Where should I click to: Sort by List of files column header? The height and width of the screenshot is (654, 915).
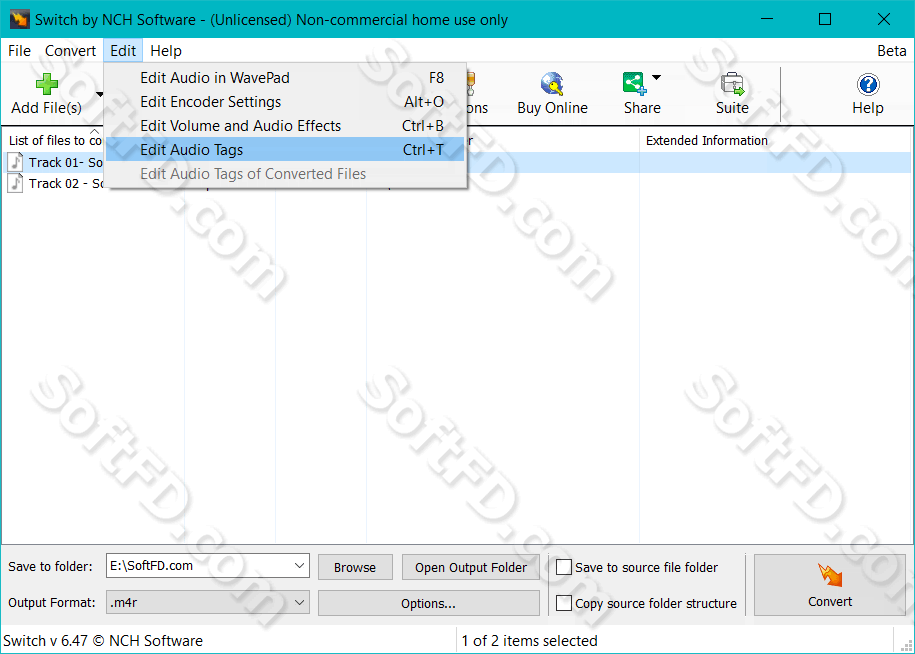[x=54, y=141]
